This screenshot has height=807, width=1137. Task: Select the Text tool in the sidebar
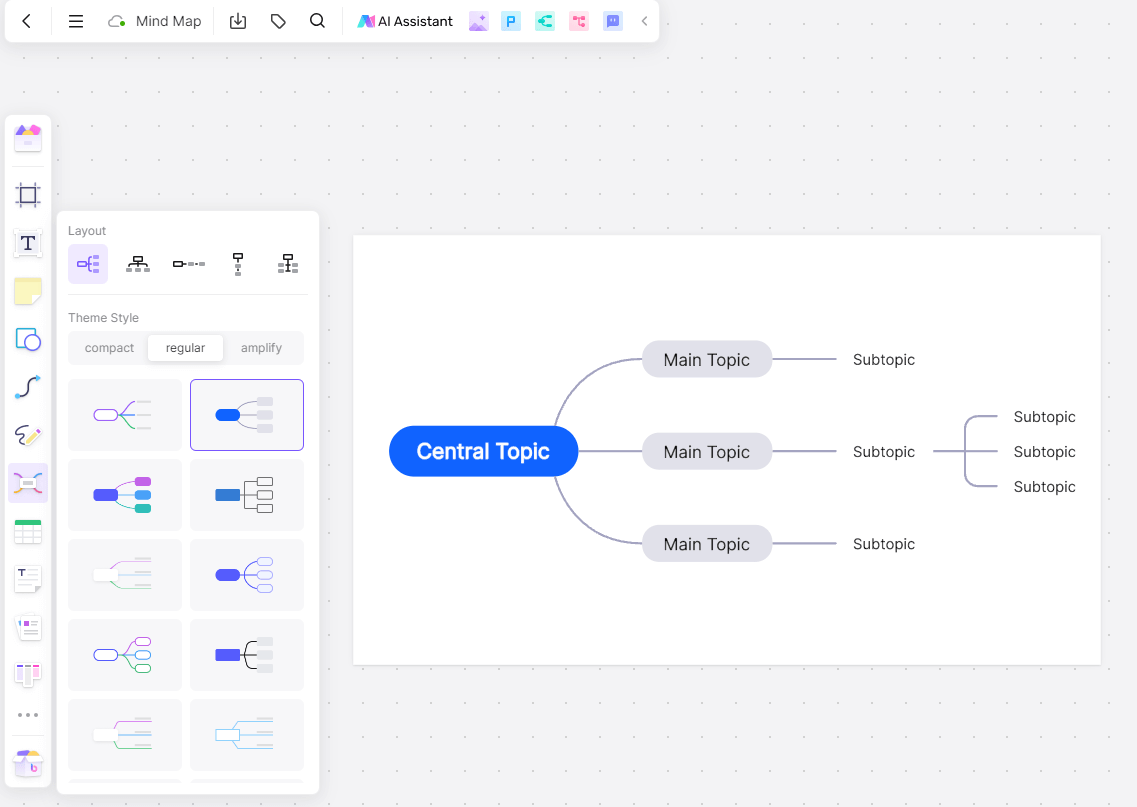(27, 243)
